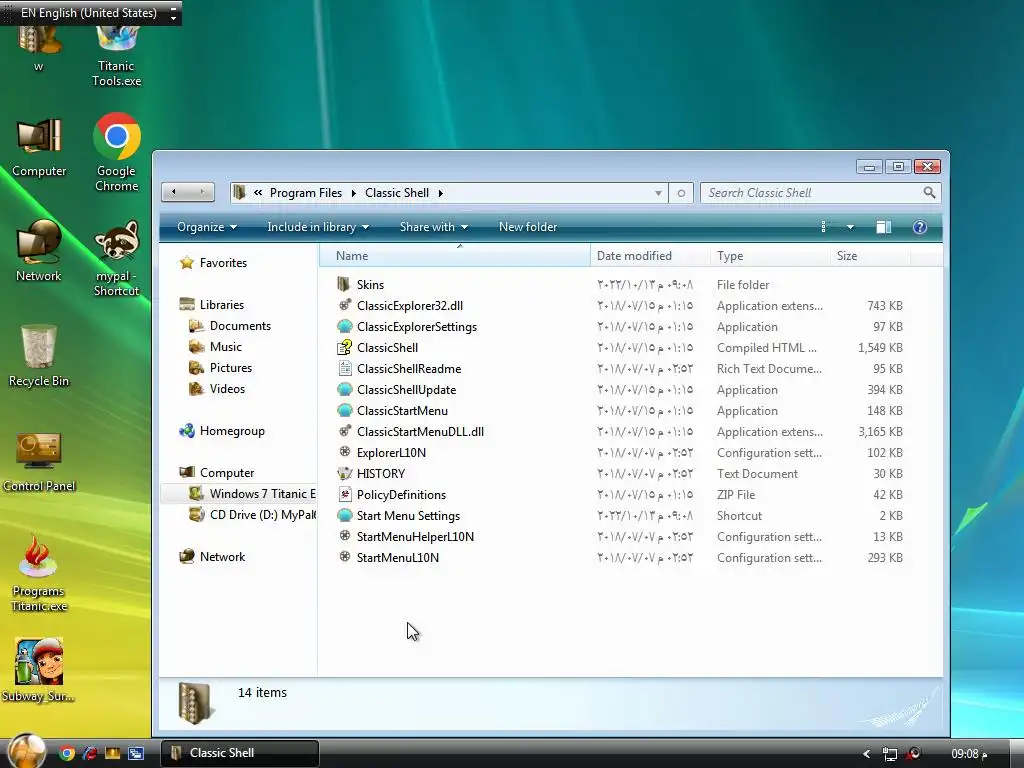The image size is (1024, 768).
Task: Click Classic Shell taskbar button
Action: pos(240,753)
